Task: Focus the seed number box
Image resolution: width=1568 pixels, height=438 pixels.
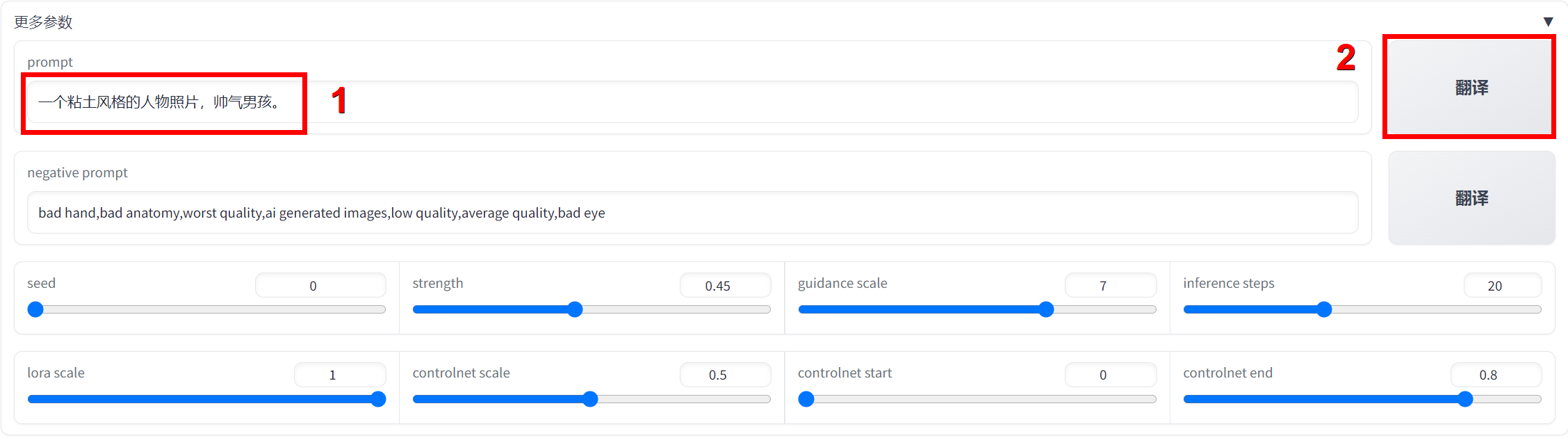Action: coord(320,286)
